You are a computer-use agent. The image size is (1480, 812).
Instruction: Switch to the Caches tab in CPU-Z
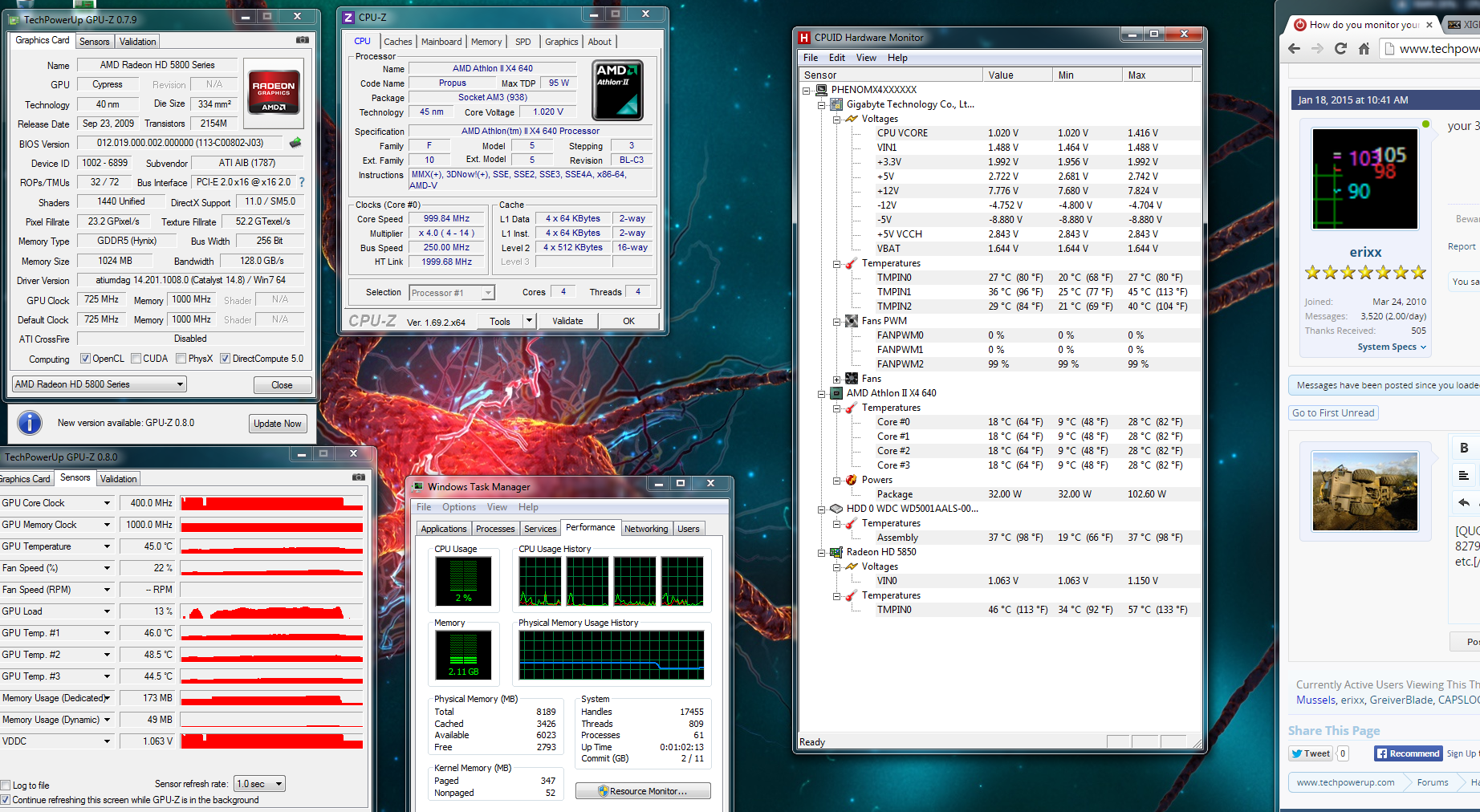397,42
